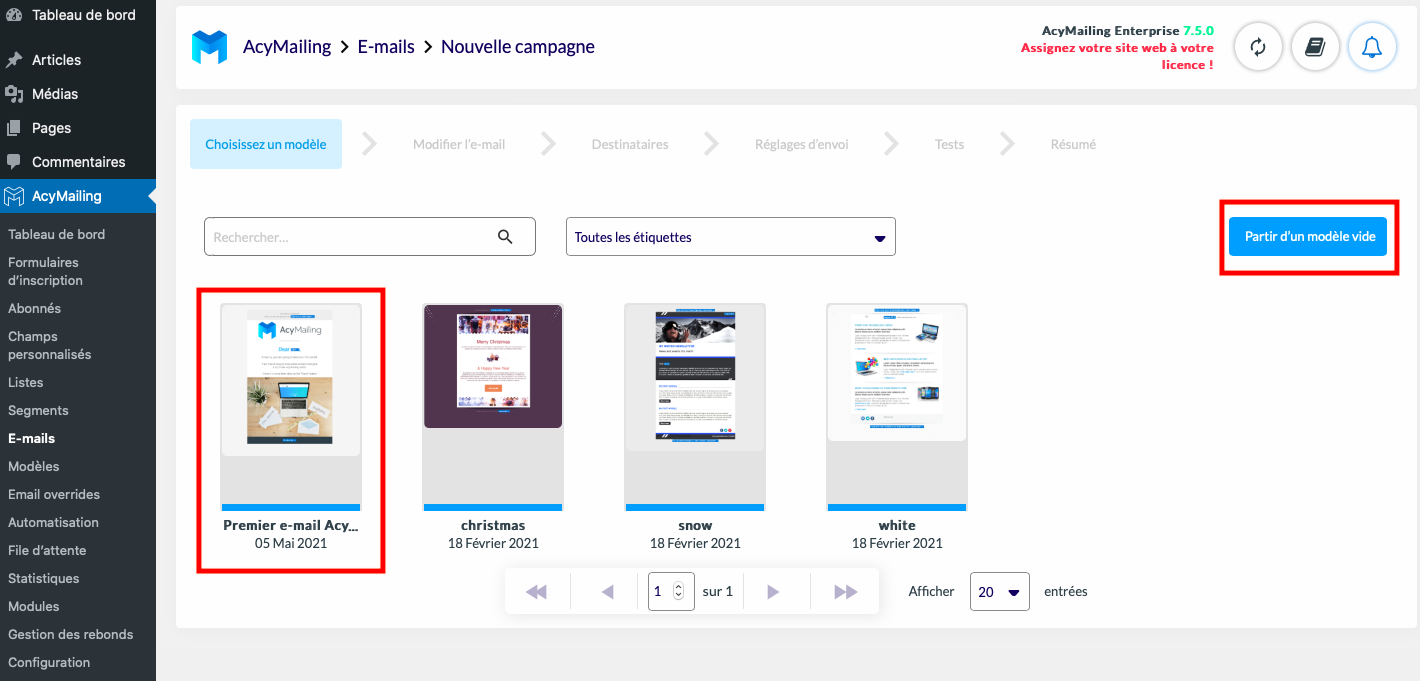Follow the E-mails breadcrumb link
Screen dimensions: 1420x681
386,46
